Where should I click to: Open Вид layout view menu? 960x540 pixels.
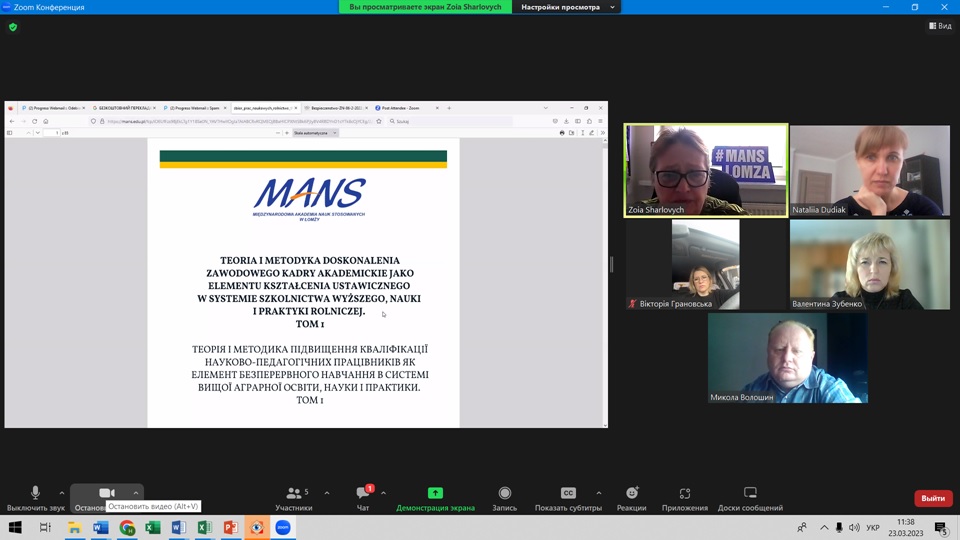(x=940, y=26)
